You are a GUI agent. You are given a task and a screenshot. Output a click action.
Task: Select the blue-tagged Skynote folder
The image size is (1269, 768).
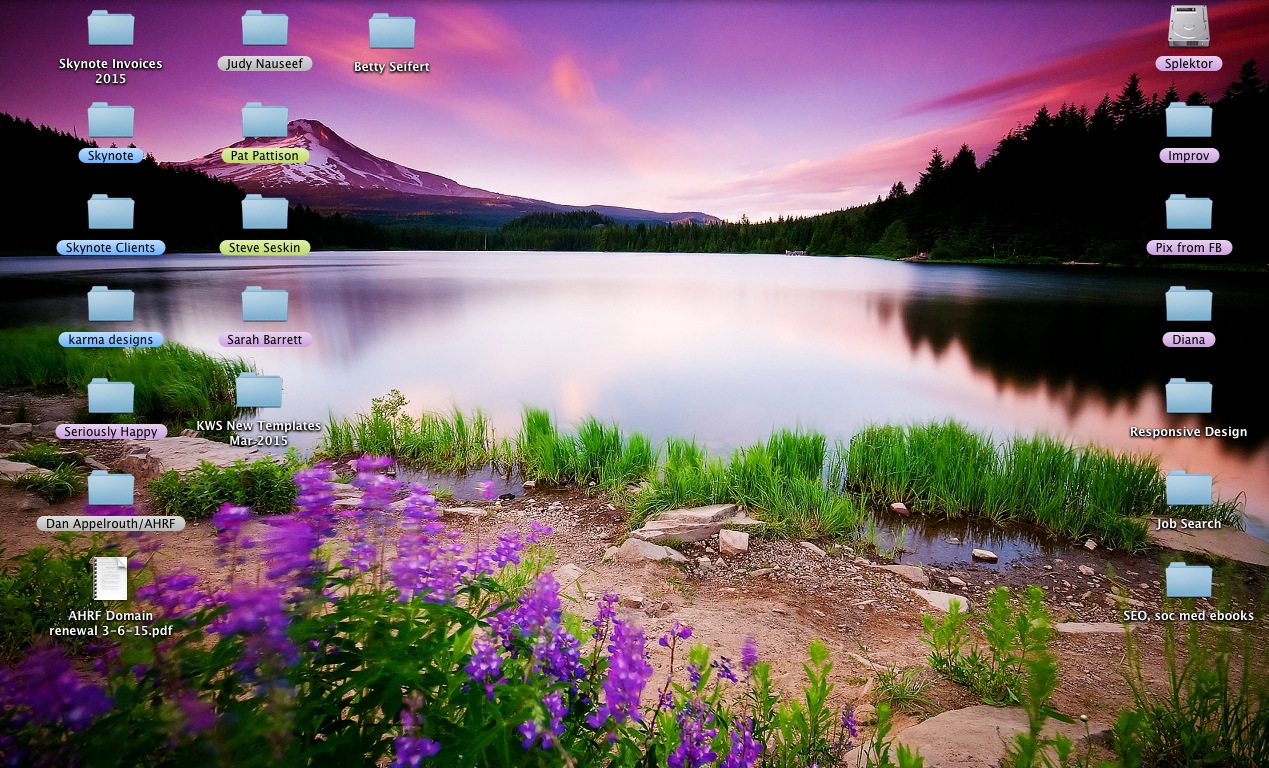point(110,121)
